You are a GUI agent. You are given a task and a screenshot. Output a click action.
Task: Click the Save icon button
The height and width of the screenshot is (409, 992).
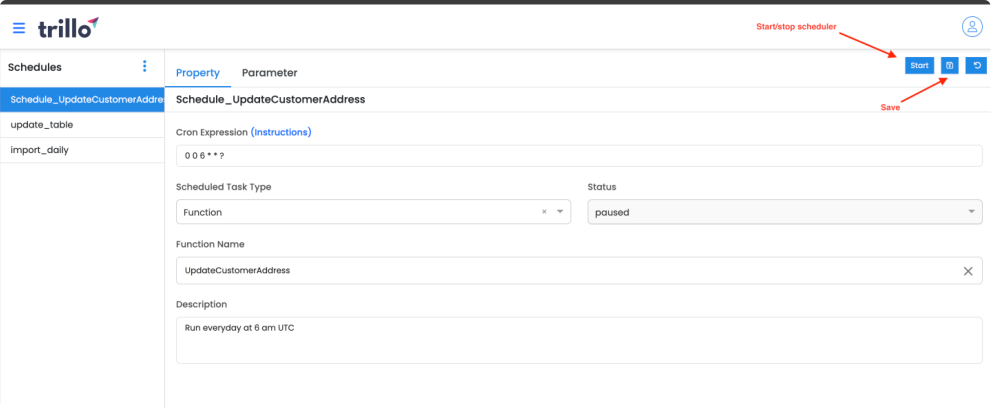(950, 65)
